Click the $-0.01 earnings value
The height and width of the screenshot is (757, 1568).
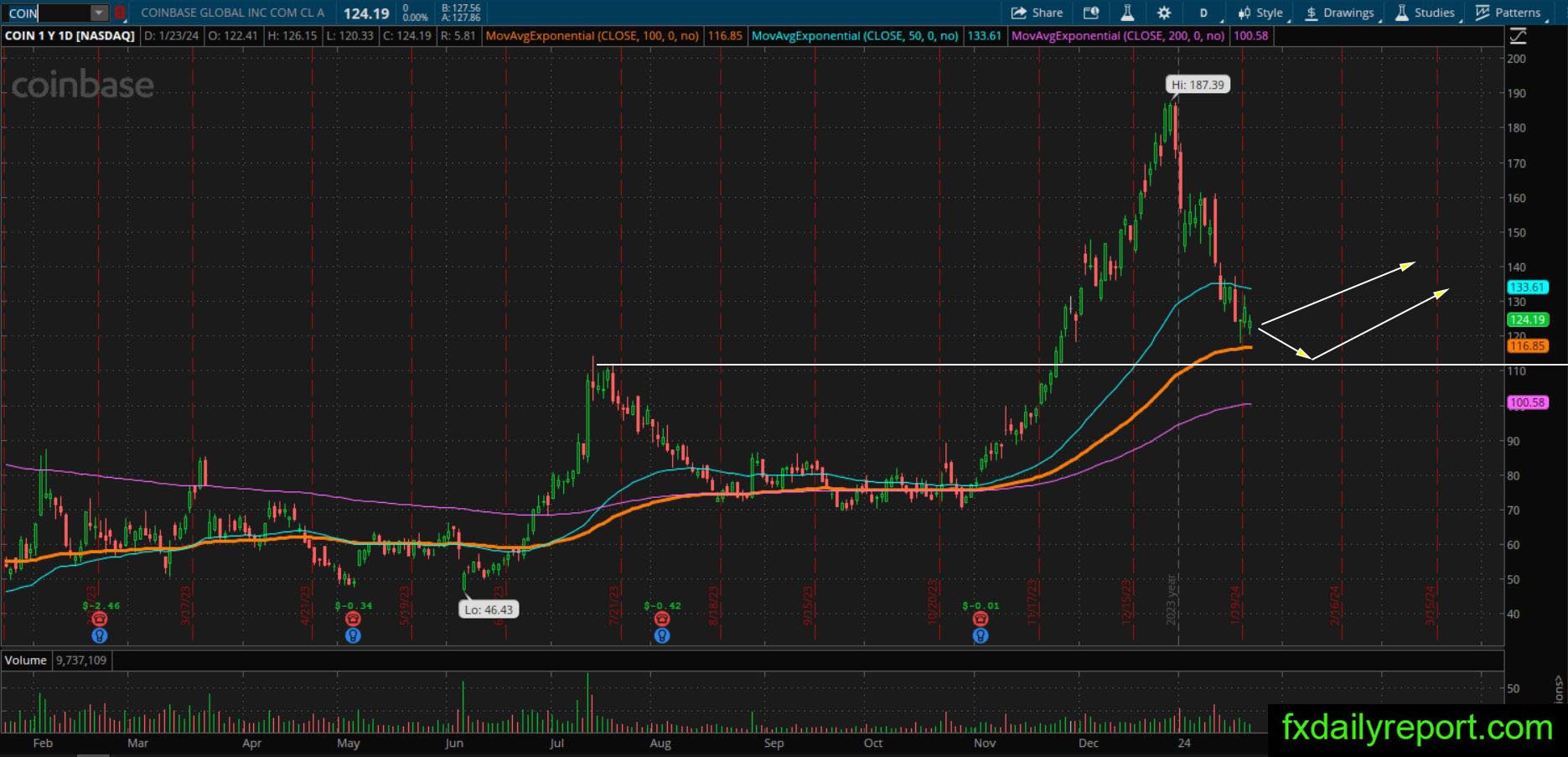981,605
